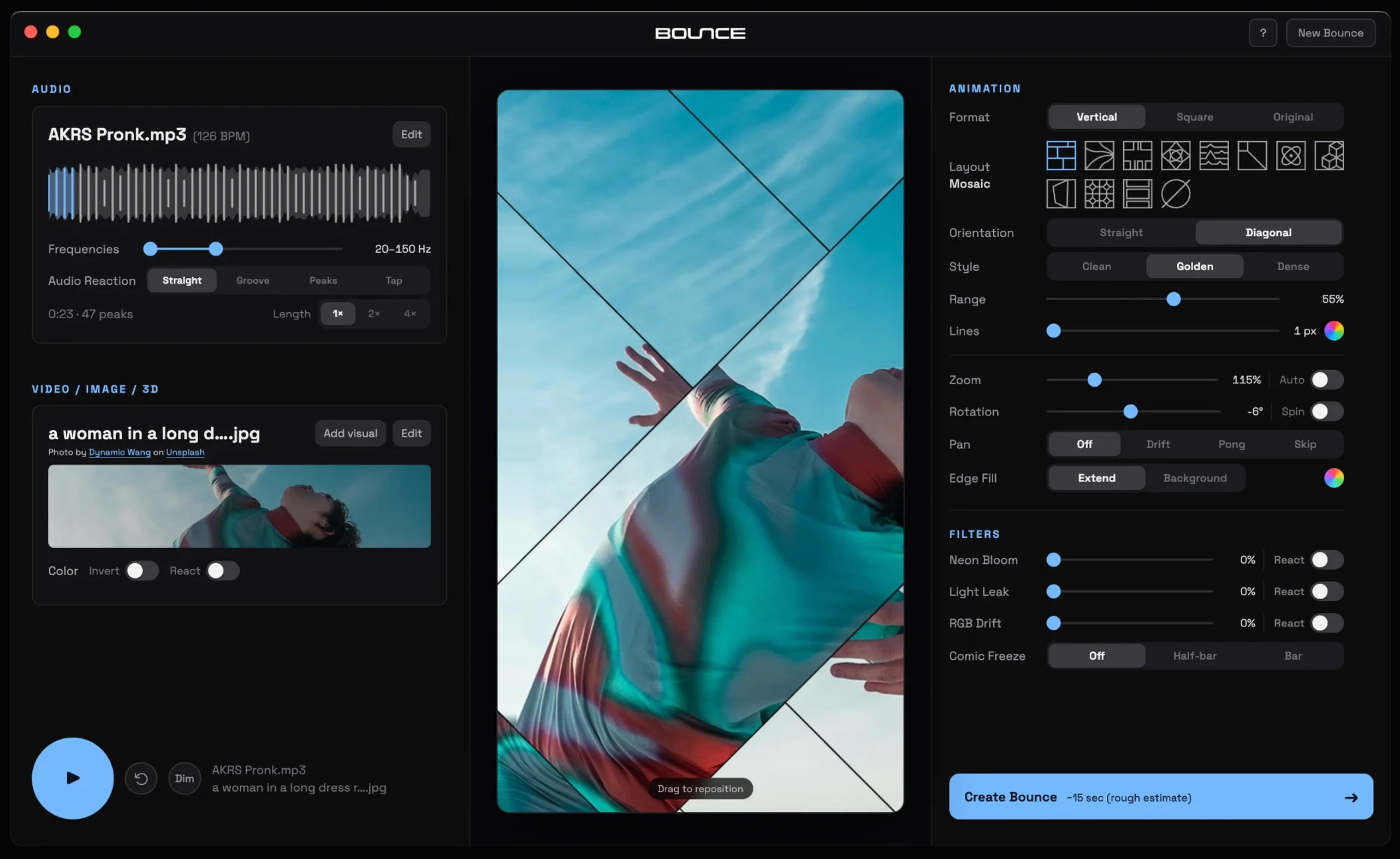Open the Lines color swatch
This screenshot has height=859, width=1400.
[1333, 331]
